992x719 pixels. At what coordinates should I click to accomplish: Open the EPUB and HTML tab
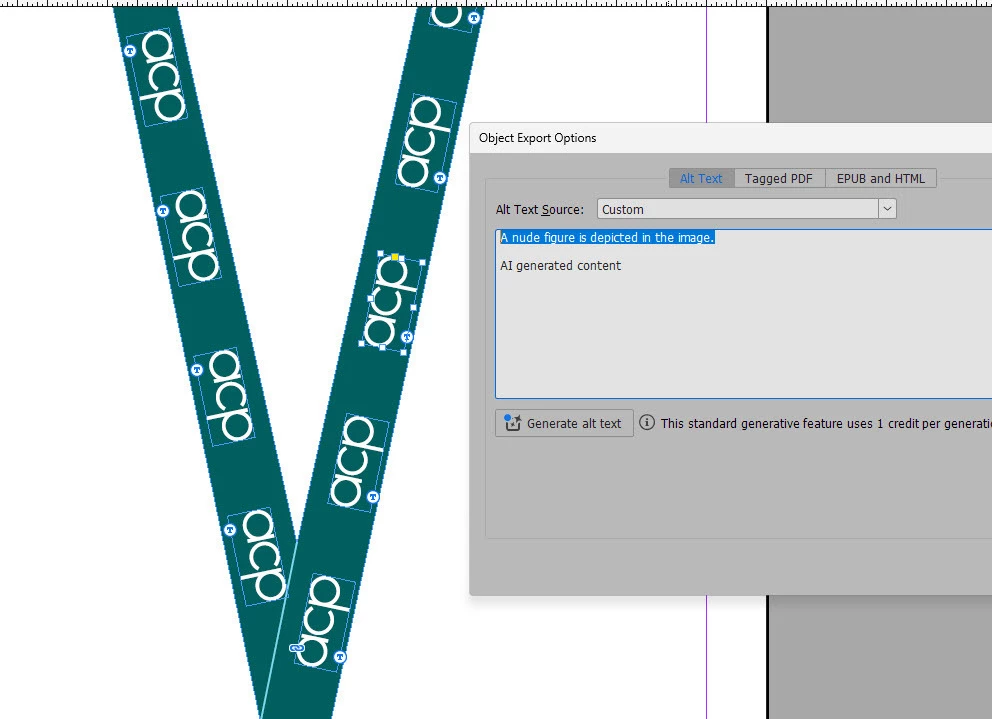881,178
